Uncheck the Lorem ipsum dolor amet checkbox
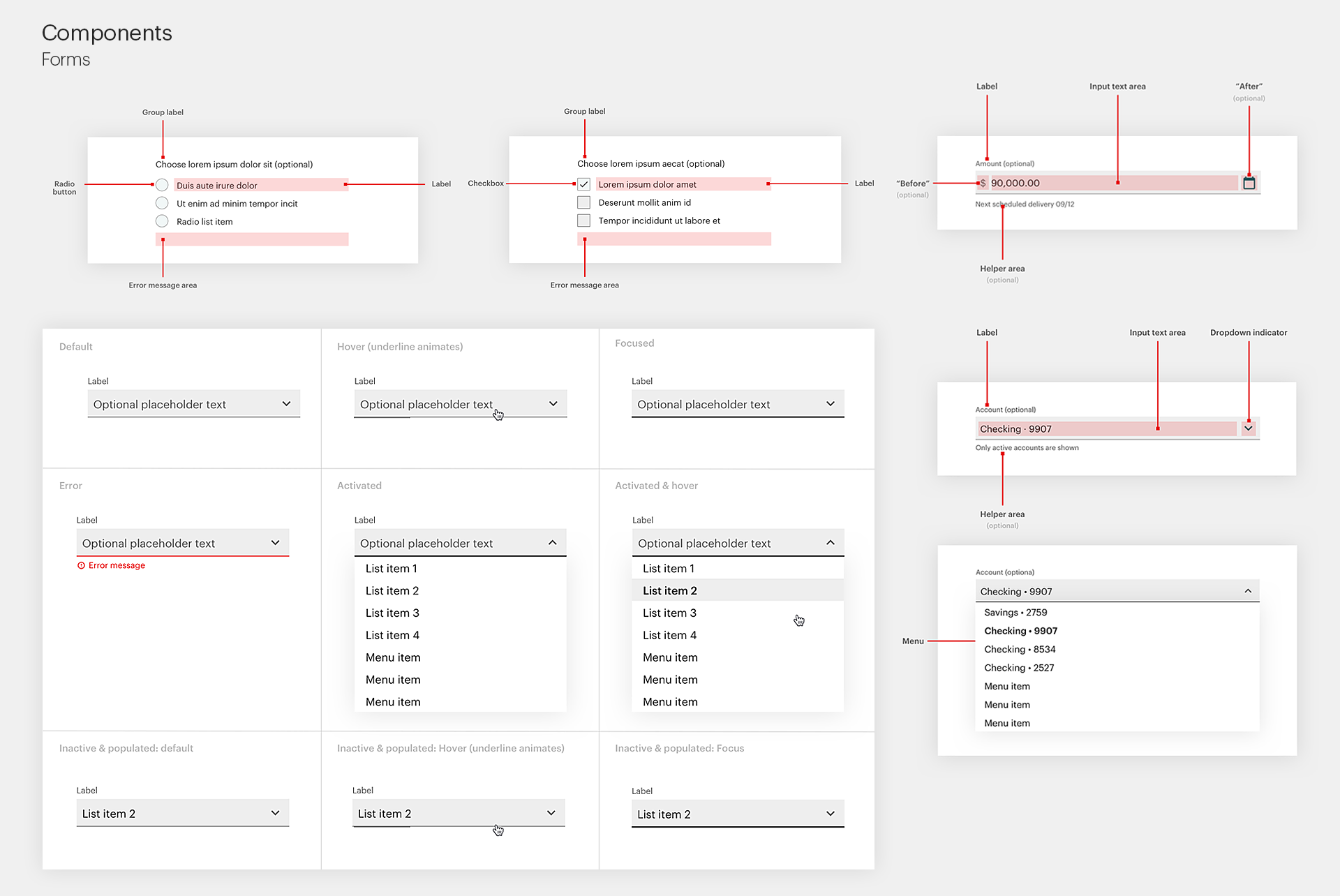 (584, 184)
